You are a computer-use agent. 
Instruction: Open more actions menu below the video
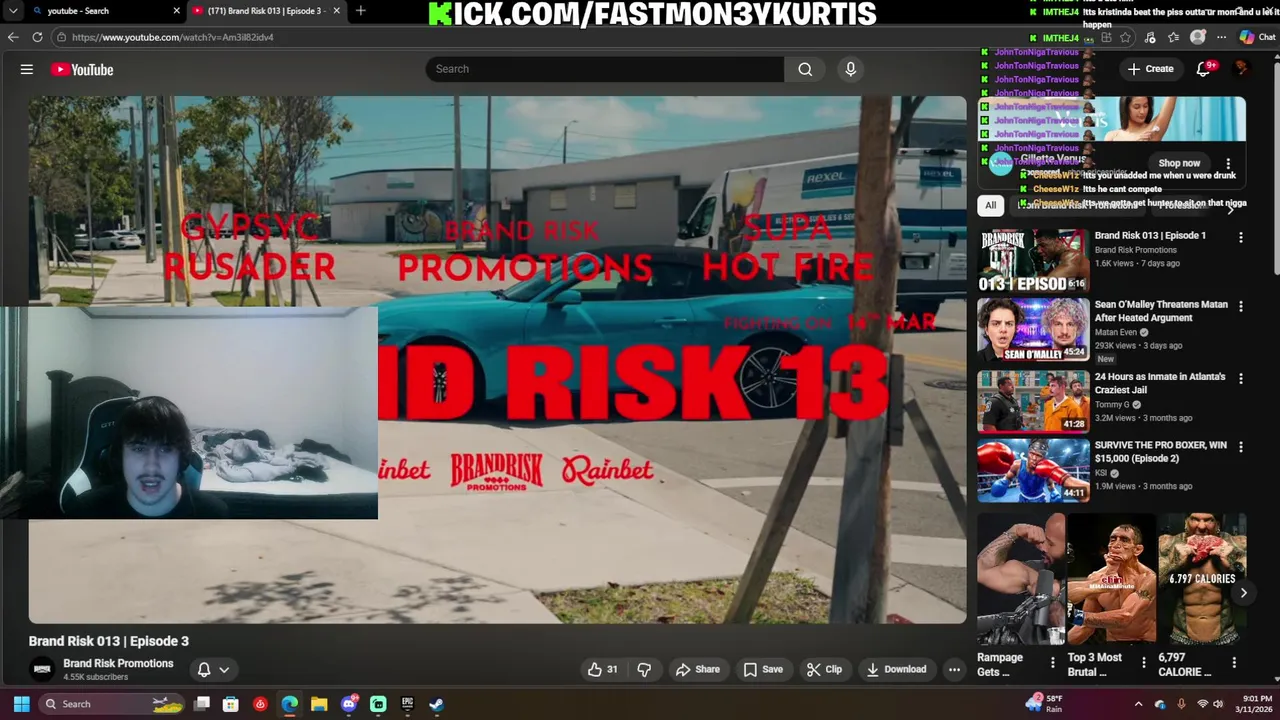point(955,669)
